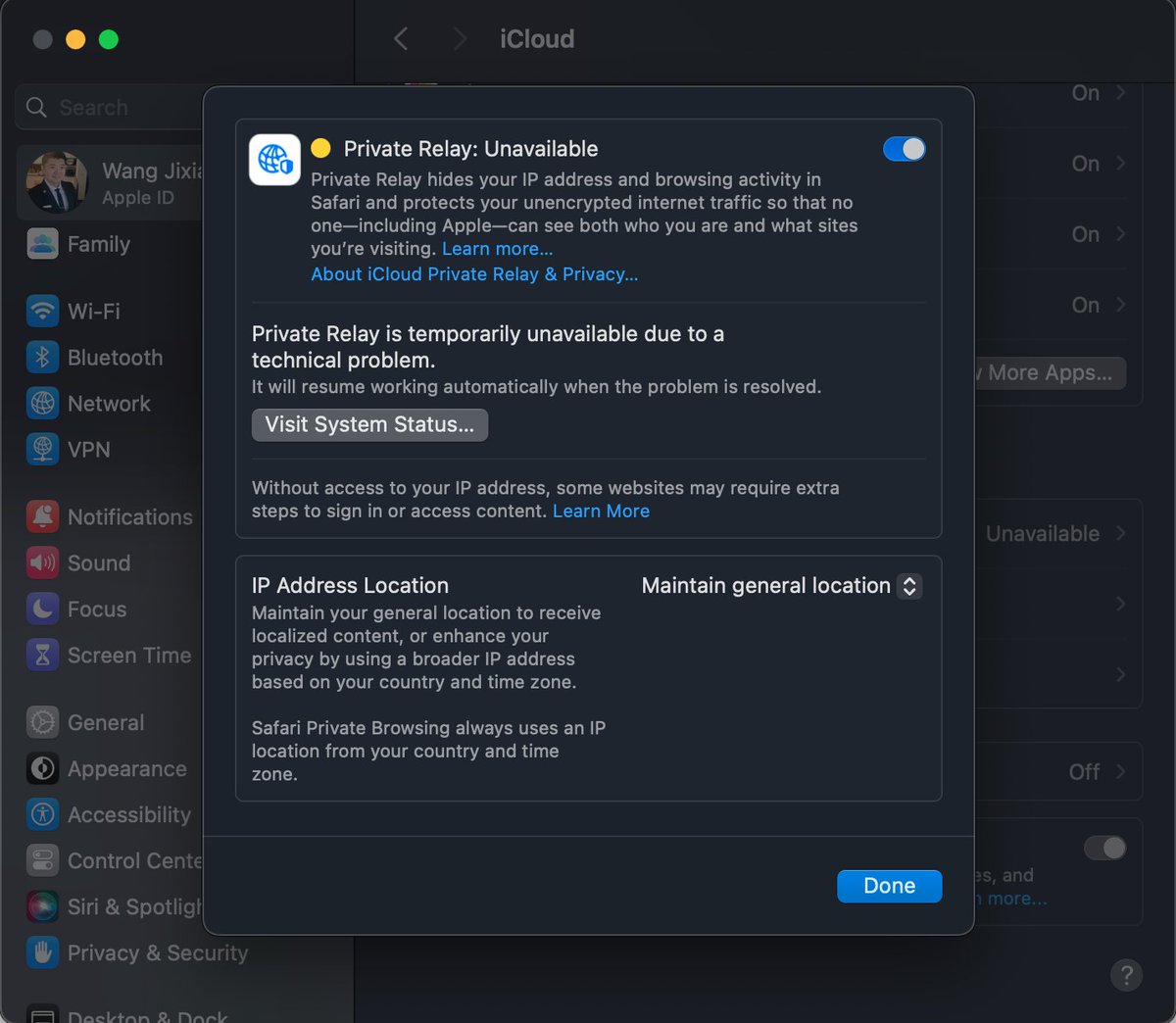The width and height of the screenshot is (1176, 1023).
Task: Click the Search field in sidebar
Action: pyautogui.click(x=110, y=107)
